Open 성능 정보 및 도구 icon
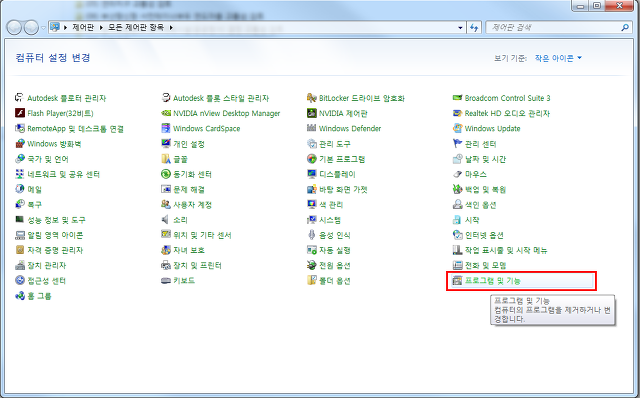Screen dimensions: 640x398 (x=20, y=220)
